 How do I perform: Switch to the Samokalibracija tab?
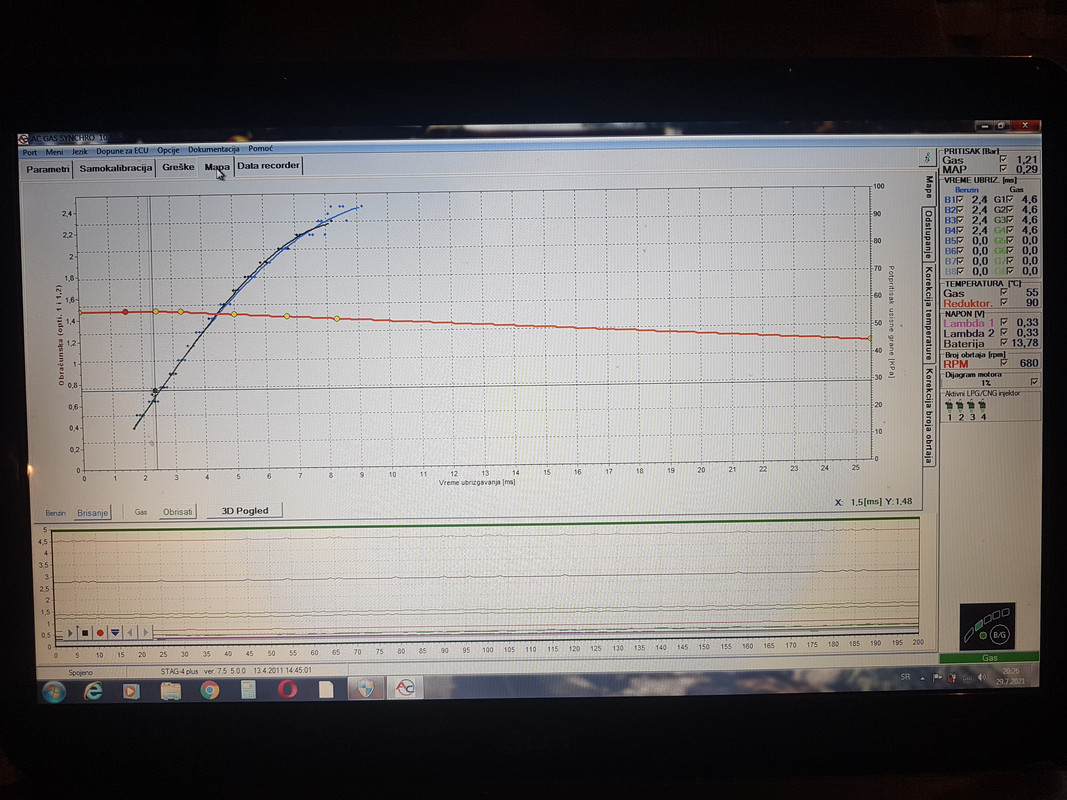pyautogui.click(x=116, y=168)
